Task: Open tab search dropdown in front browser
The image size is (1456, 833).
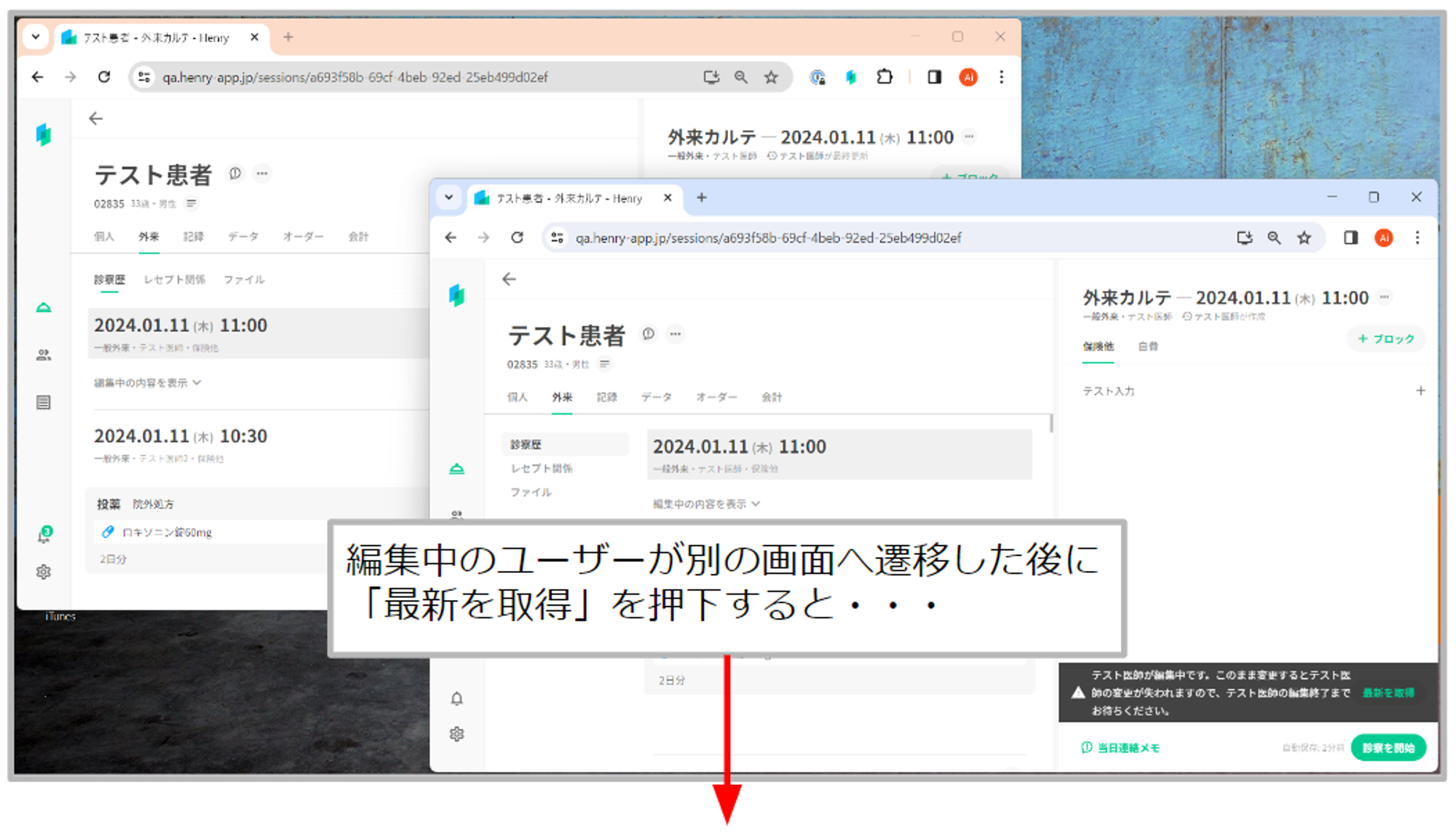Action: 449,198
